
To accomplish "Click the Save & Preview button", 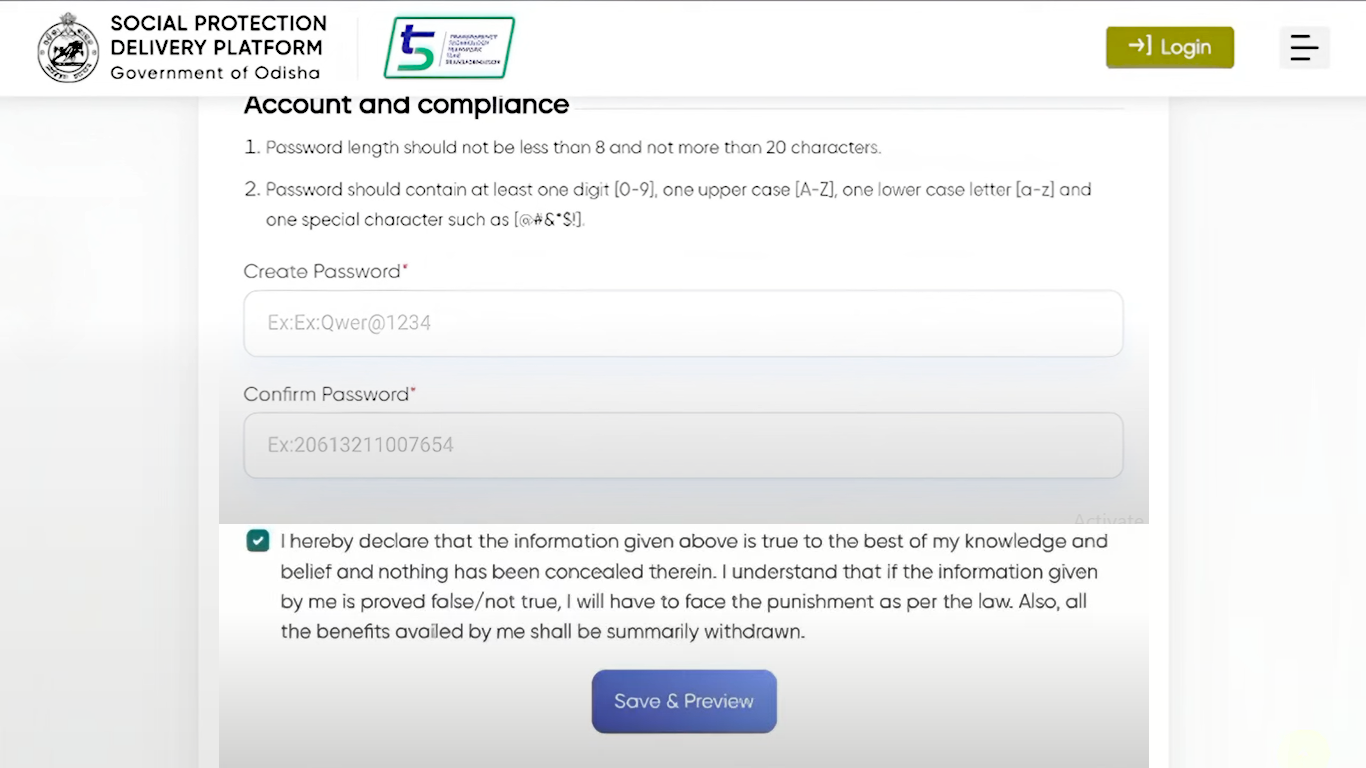I will (684, 701).
